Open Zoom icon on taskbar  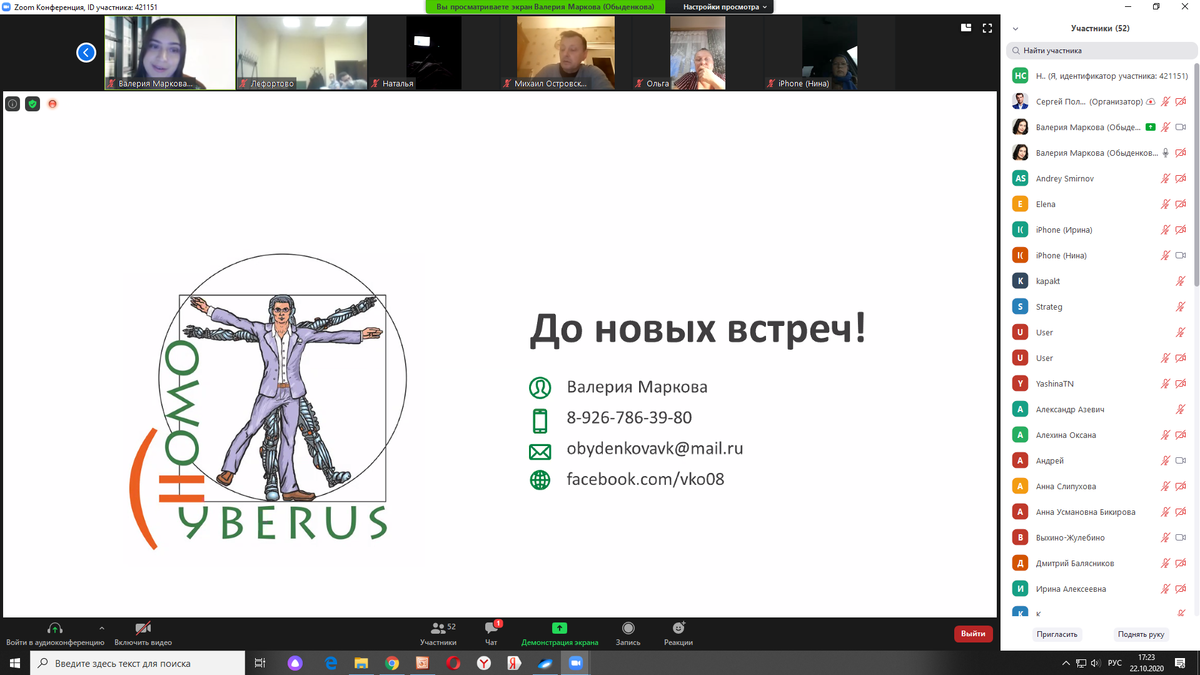[x=575, y=663]
